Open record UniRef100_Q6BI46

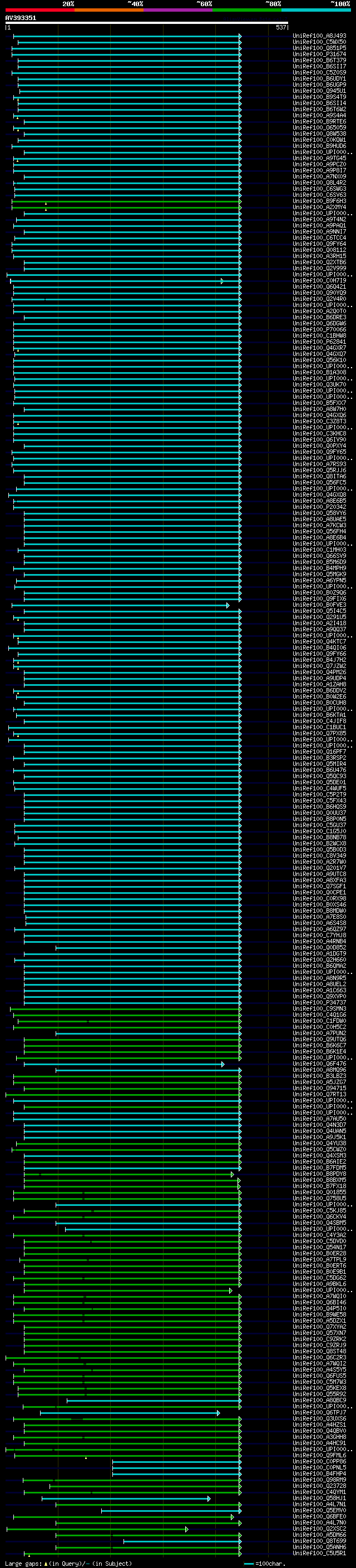(x=319, y=1303)
